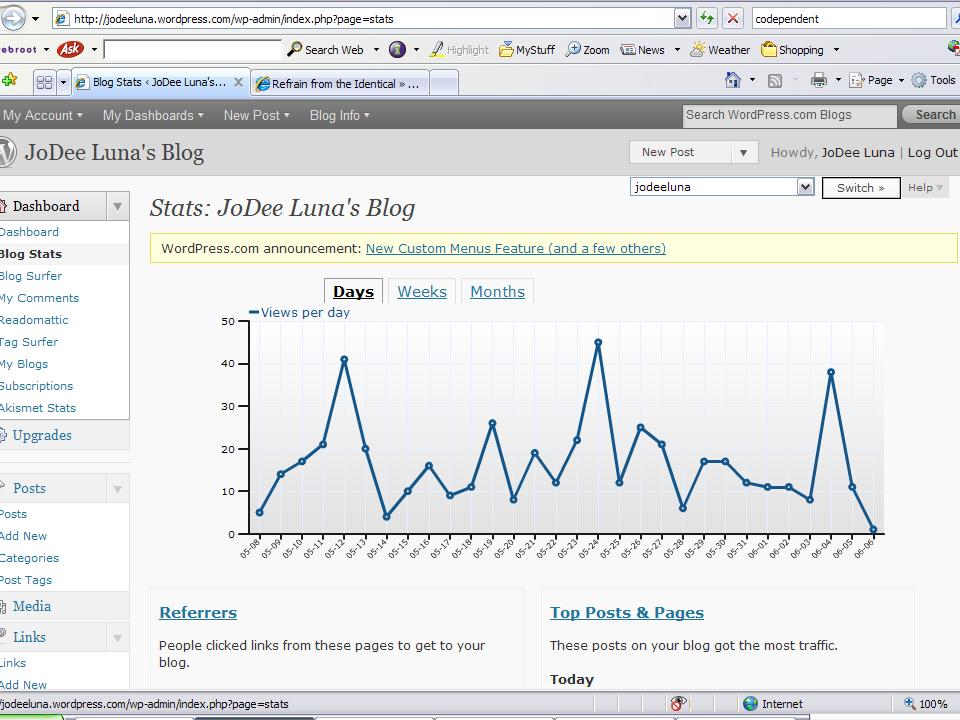Open the Refrain from the Identical browser tab
The height and width of the screenshot is (720, 960).
coord(340,83)
